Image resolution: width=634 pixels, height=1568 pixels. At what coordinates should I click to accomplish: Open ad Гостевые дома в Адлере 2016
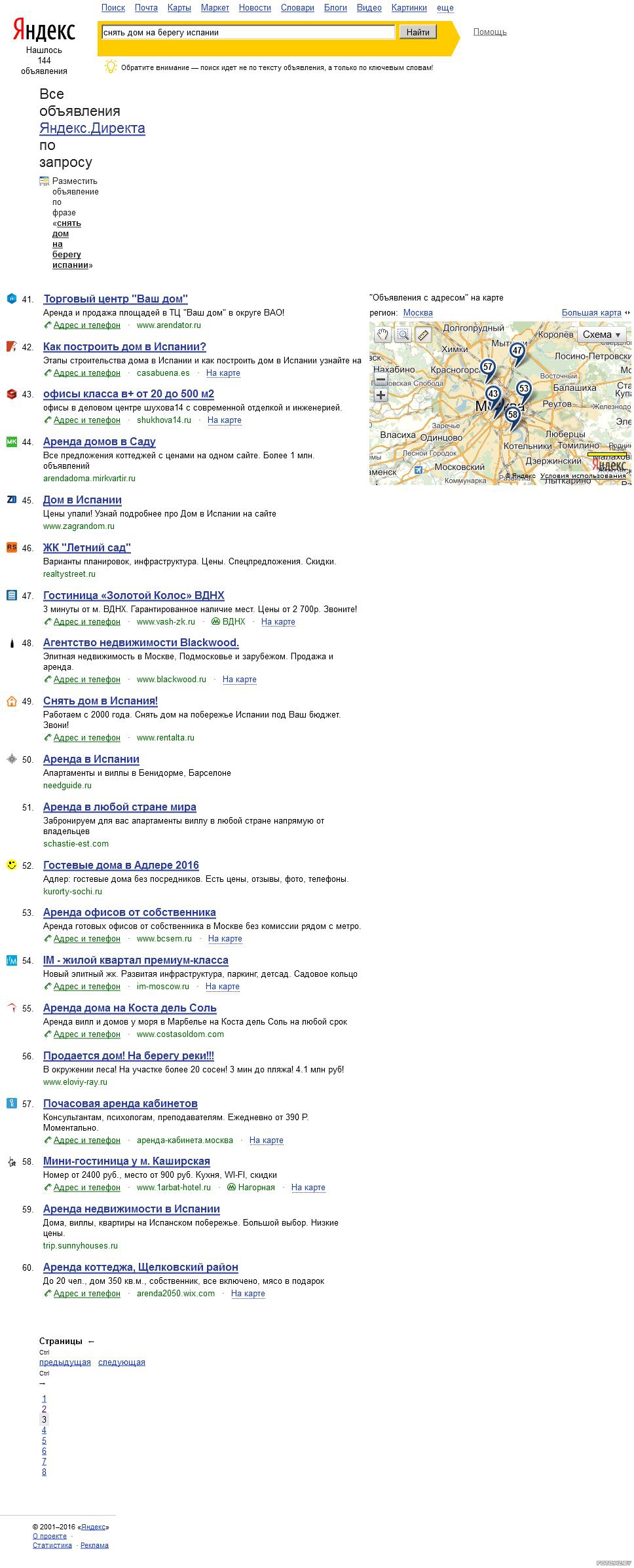pos(121,865)
